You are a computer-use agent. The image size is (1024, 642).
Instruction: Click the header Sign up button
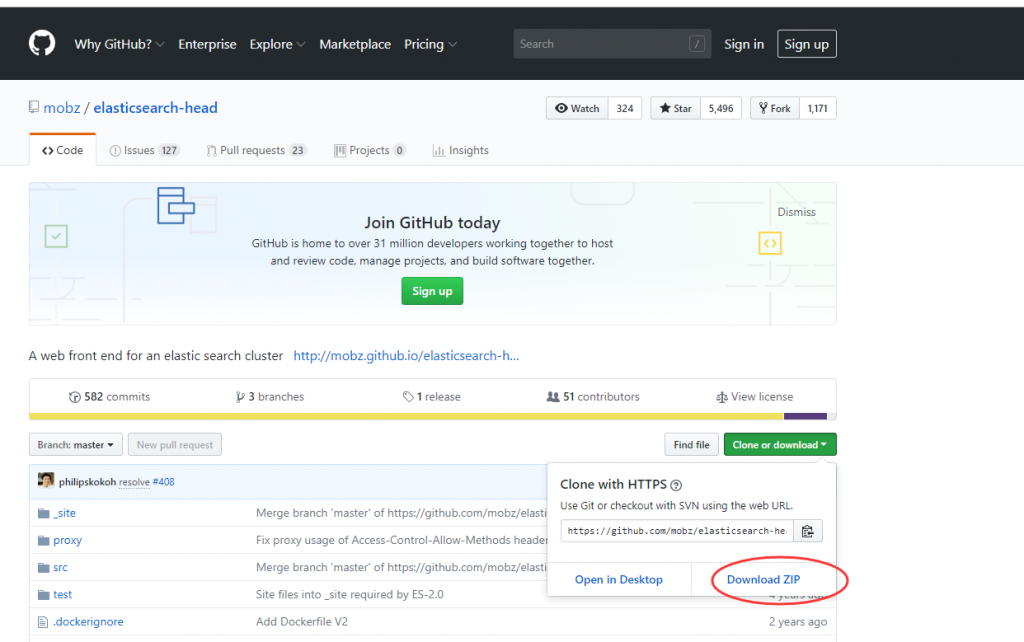(807, 44)
